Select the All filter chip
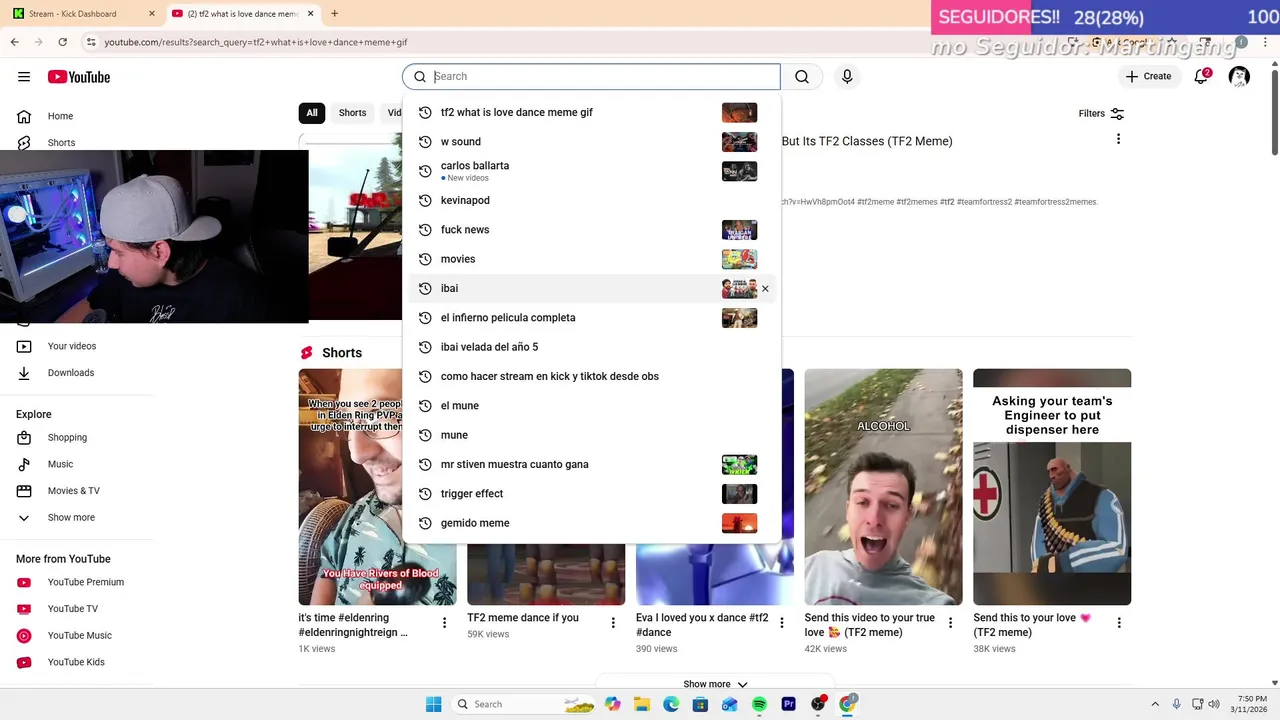Viewport: 1280px width, 720px height. tap(312, 113)
